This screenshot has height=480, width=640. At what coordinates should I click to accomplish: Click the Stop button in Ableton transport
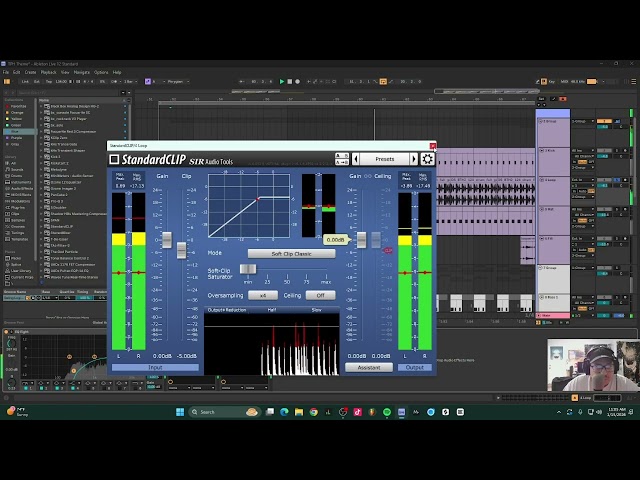pyautogui.click(x=289, y=82)
